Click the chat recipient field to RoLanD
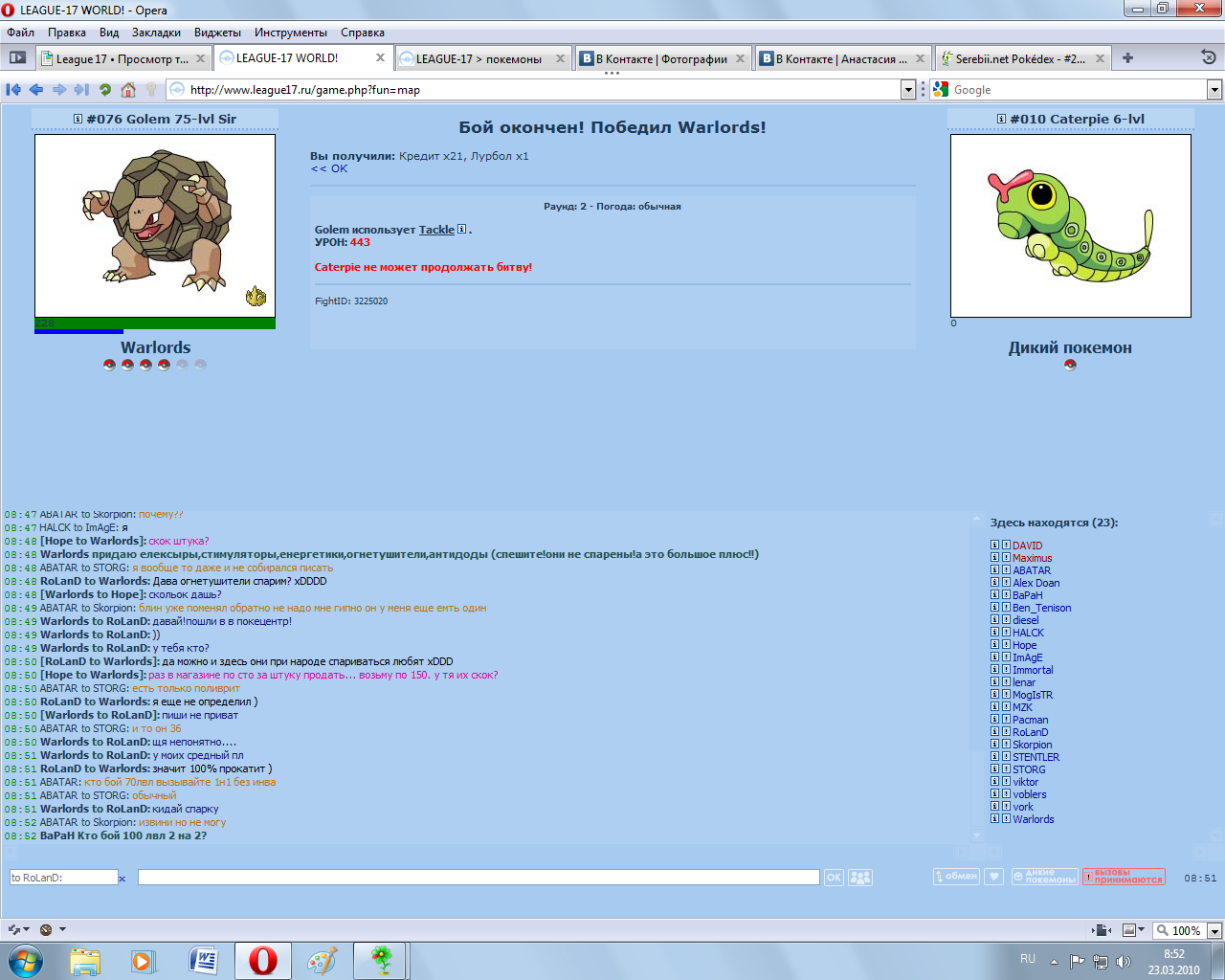 click(63, 878)
